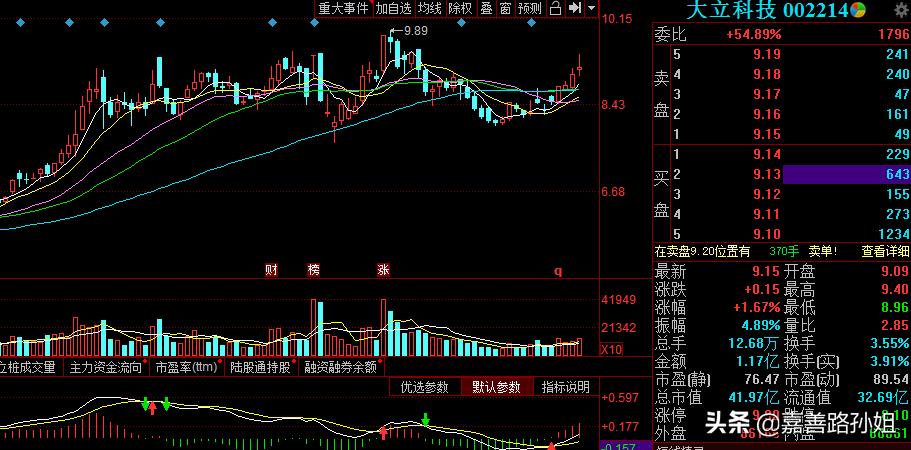This screenshot has height=450, width=911.
Task: Select sell level 1 price 9.15
Action: (767, 134)
